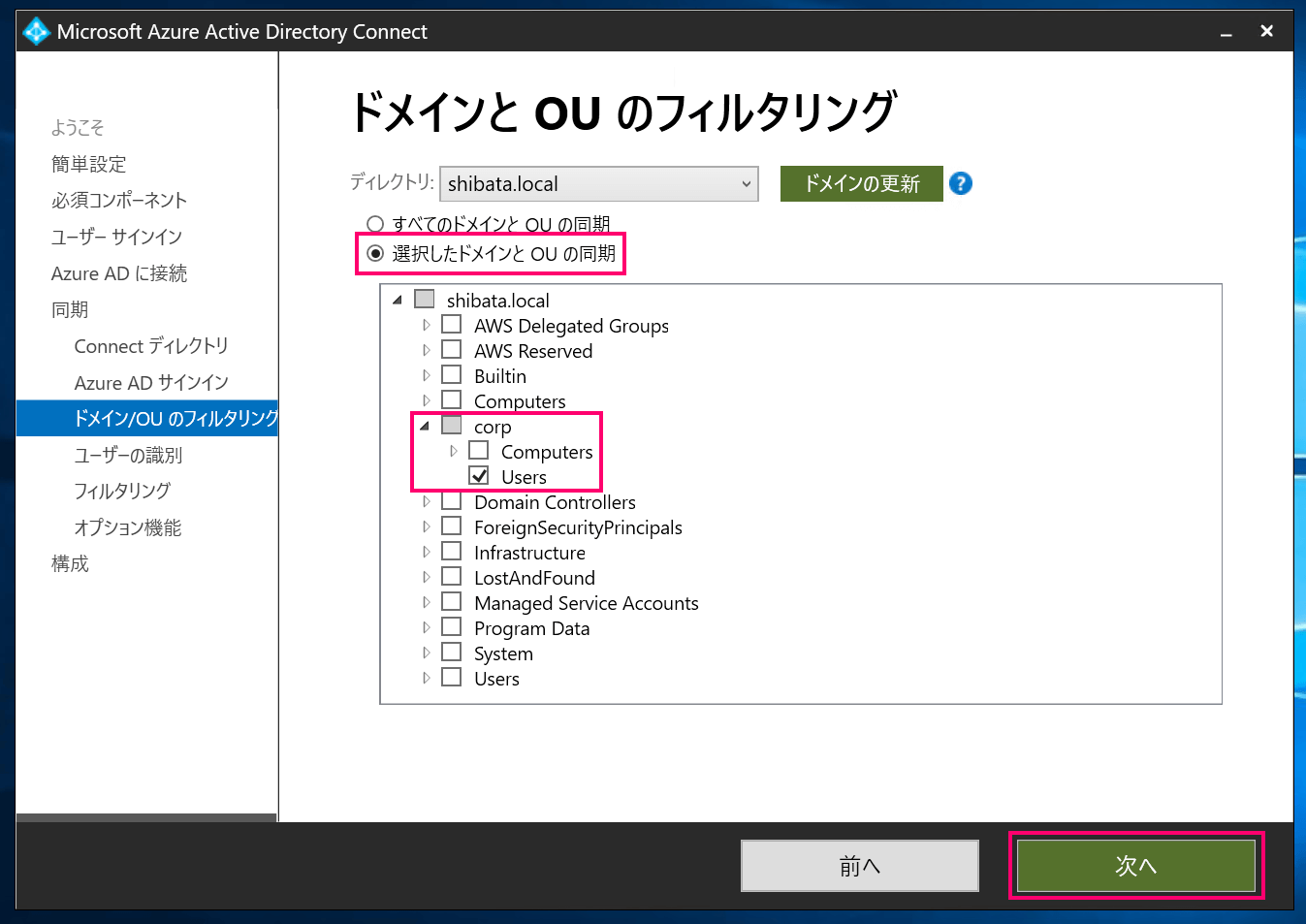The image size is (1306, 924).
Task: Click the blue help question mark icon
Action: click(x=960, y=183)
